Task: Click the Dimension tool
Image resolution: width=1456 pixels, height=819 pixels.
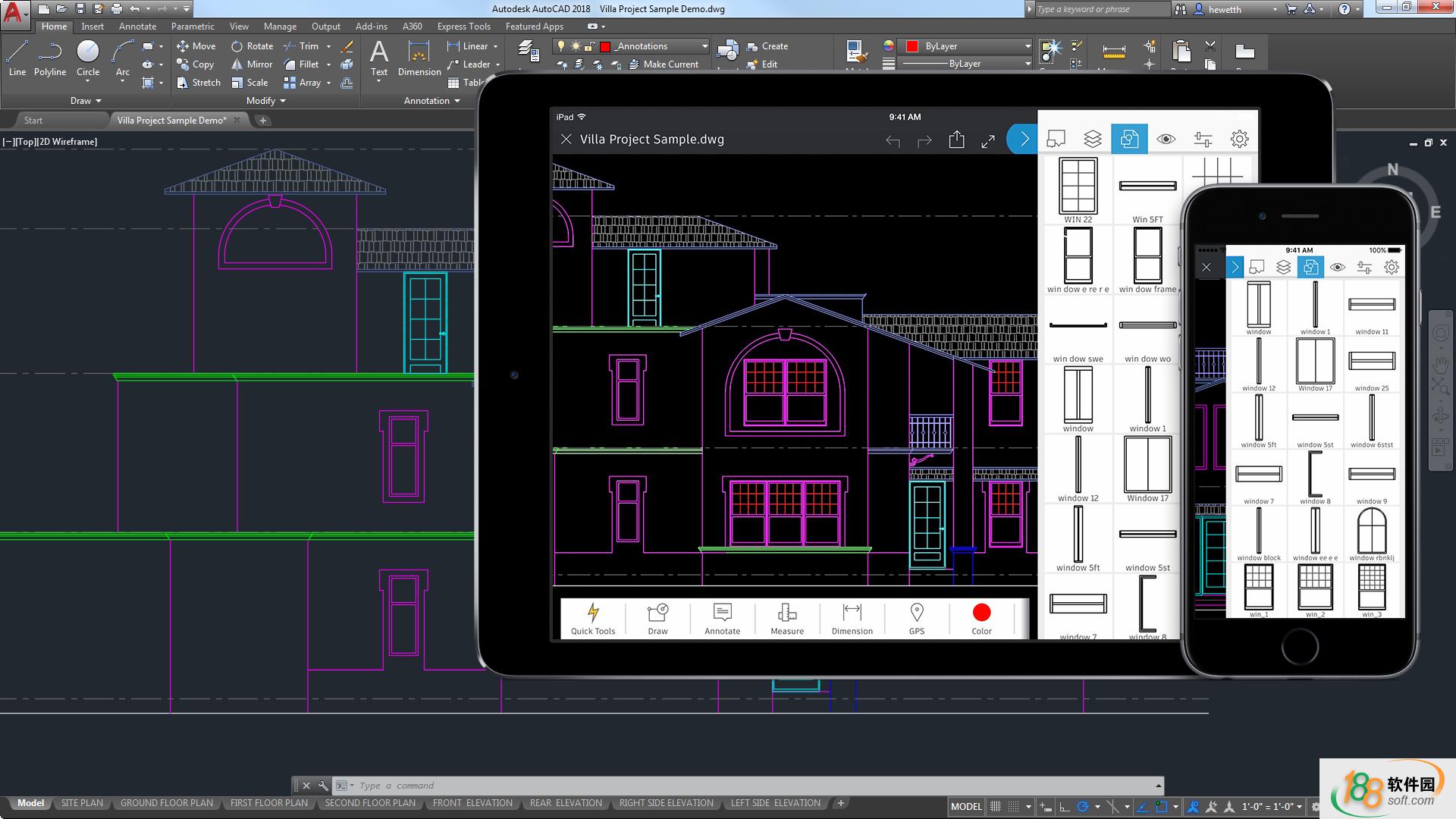Action: point(419,58)
